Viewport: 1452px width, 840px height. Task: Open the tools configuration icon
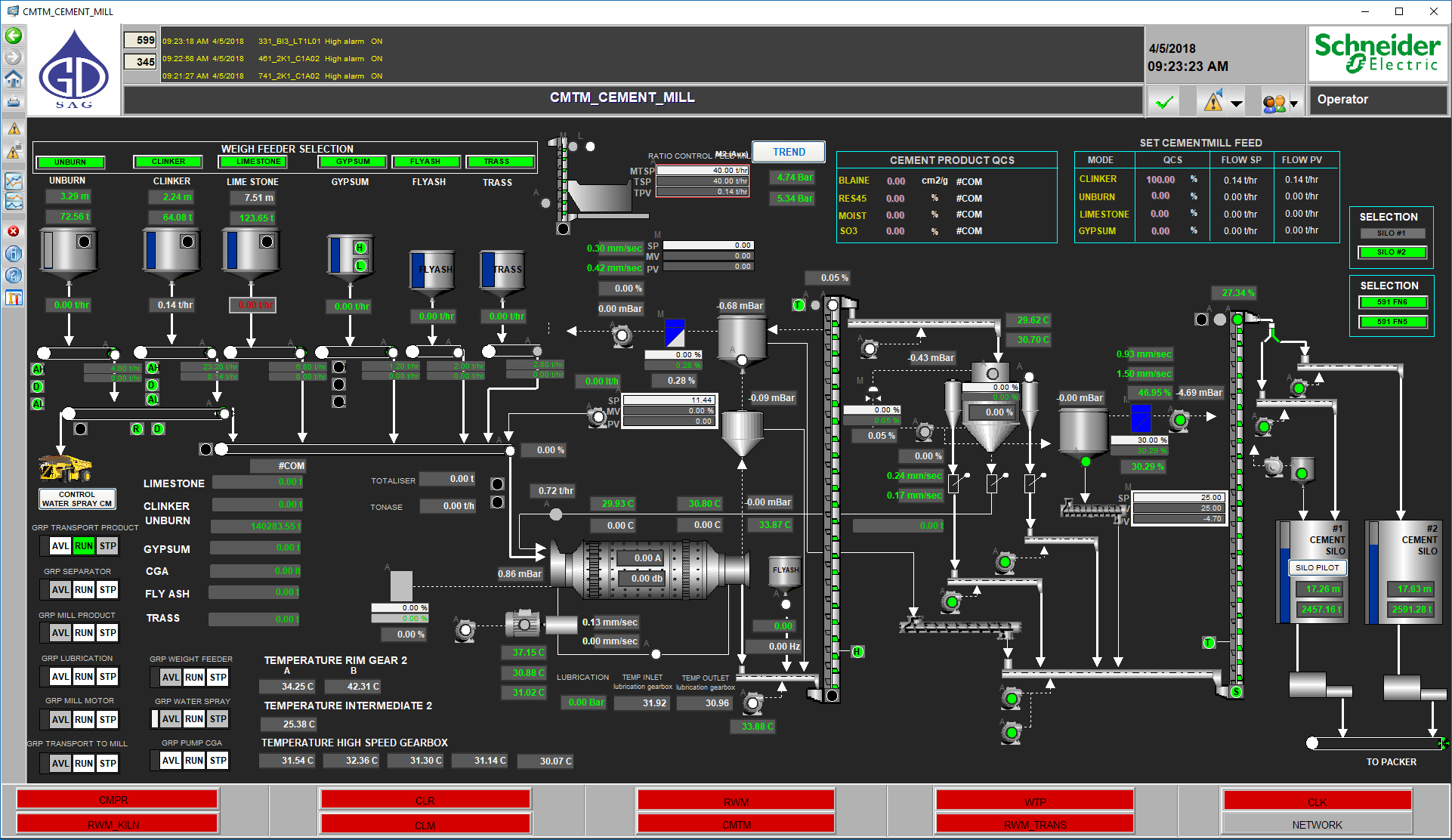pyautogui.click(x=14, y=298)
